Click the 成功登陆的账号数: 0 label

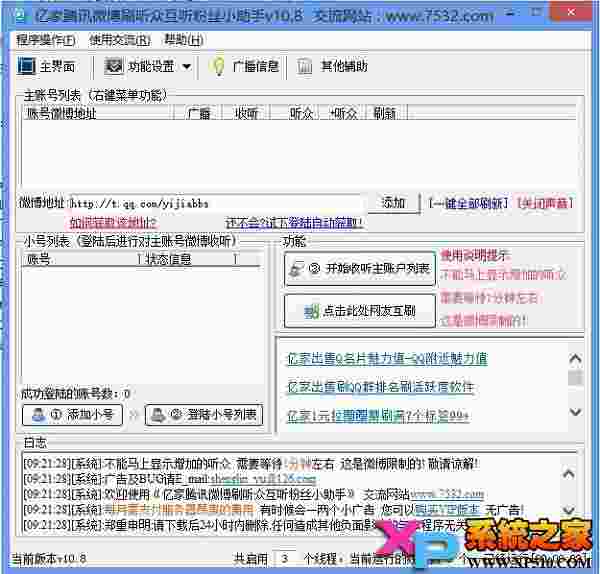click(76, 393)
